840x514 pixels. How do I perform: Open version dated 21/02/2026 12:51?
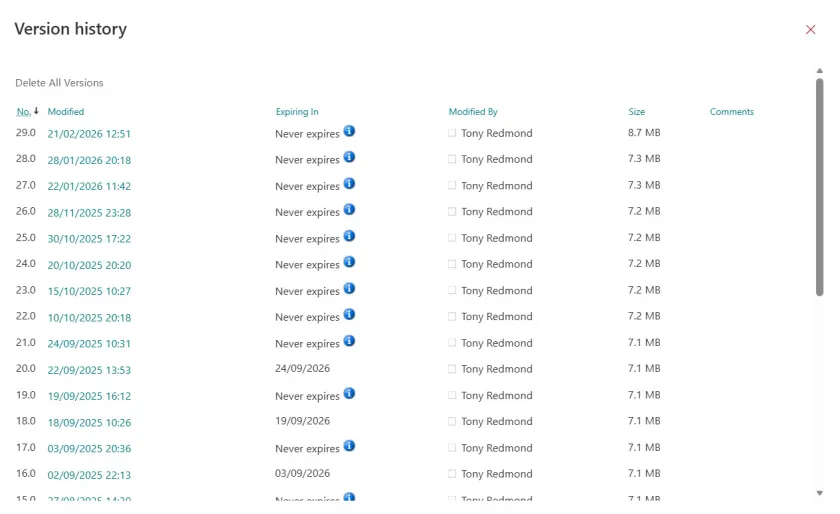pyautogui.click(x=89, y=134)
